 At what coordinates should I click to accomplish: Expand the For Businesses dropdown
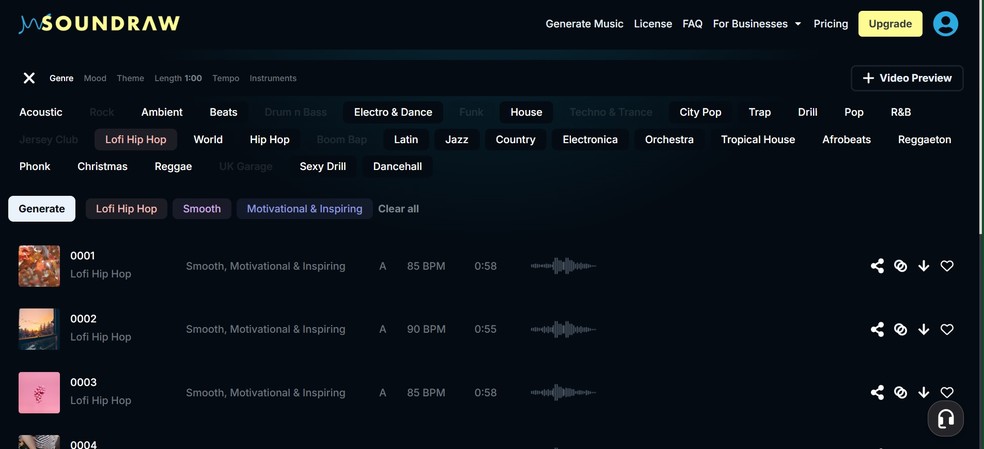(757, 24)
